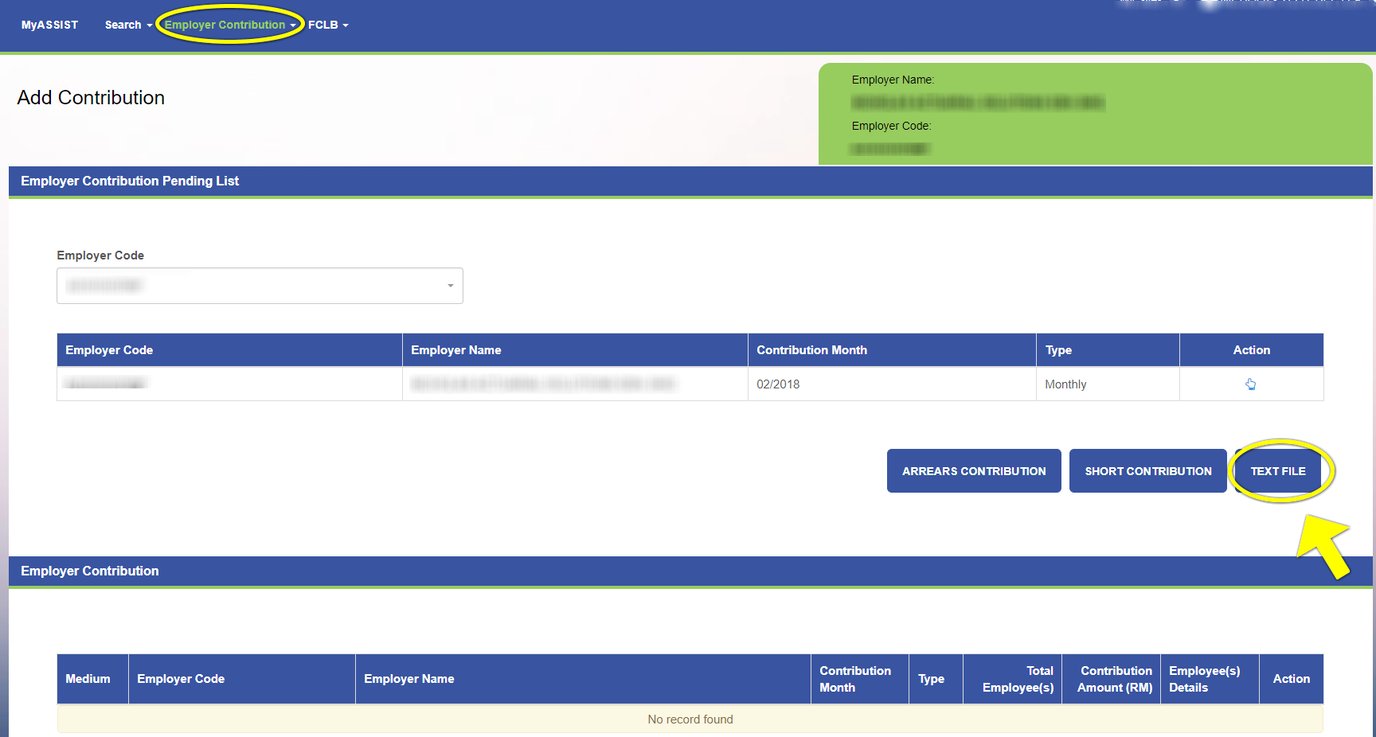
Task: Select the Search menu in navigation bar
Action: pyautogui.click(x=127, y=25)
